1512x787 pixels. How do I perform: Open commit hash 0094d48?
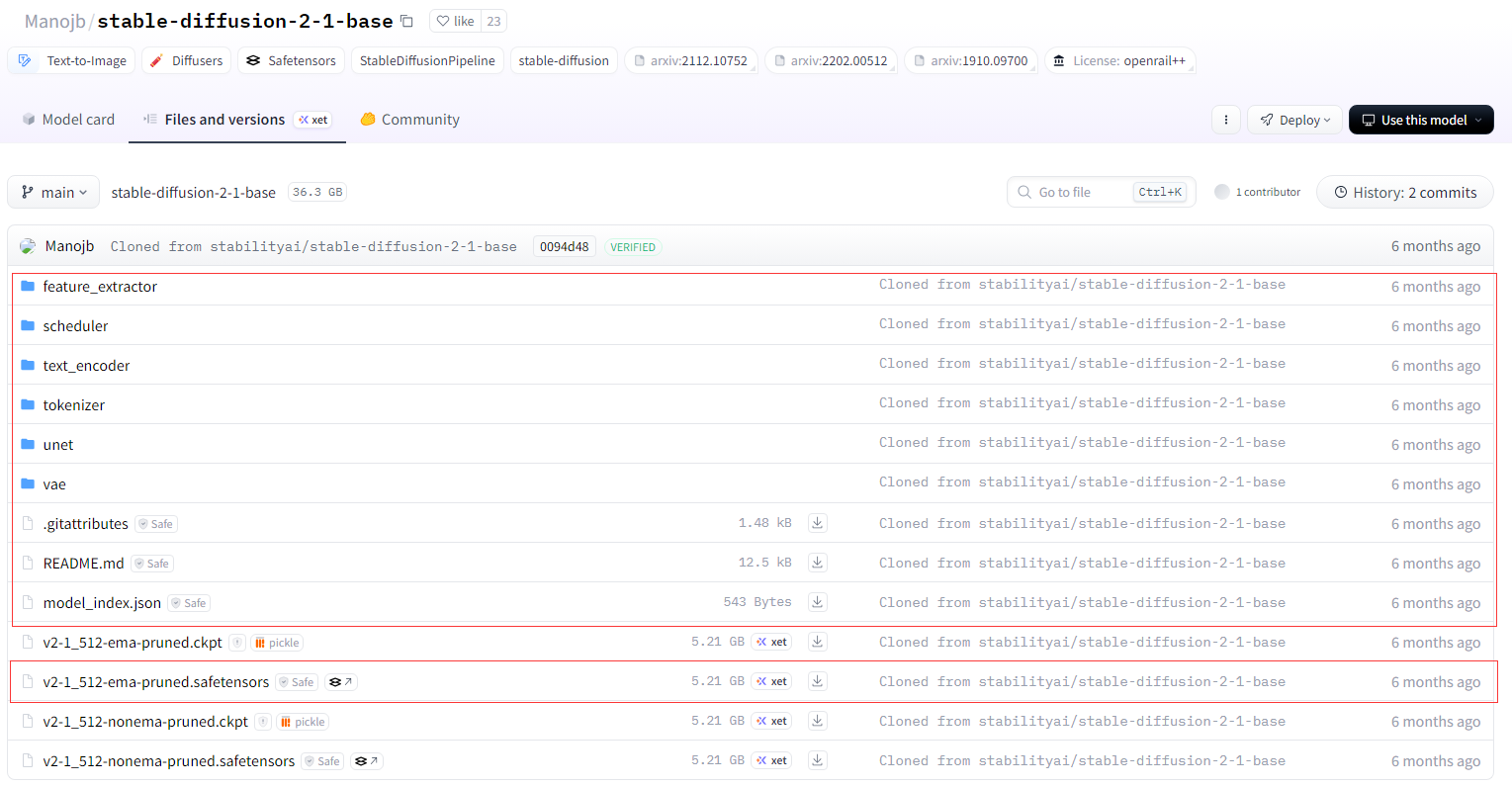(x=565, y=247)
